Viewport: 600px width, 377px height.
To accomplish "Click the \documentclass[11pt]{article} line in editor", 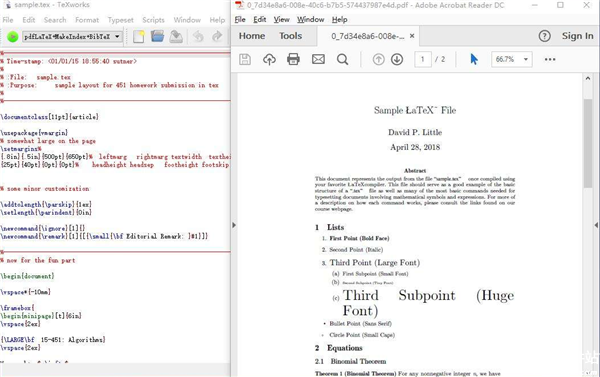I will [49, 117].
